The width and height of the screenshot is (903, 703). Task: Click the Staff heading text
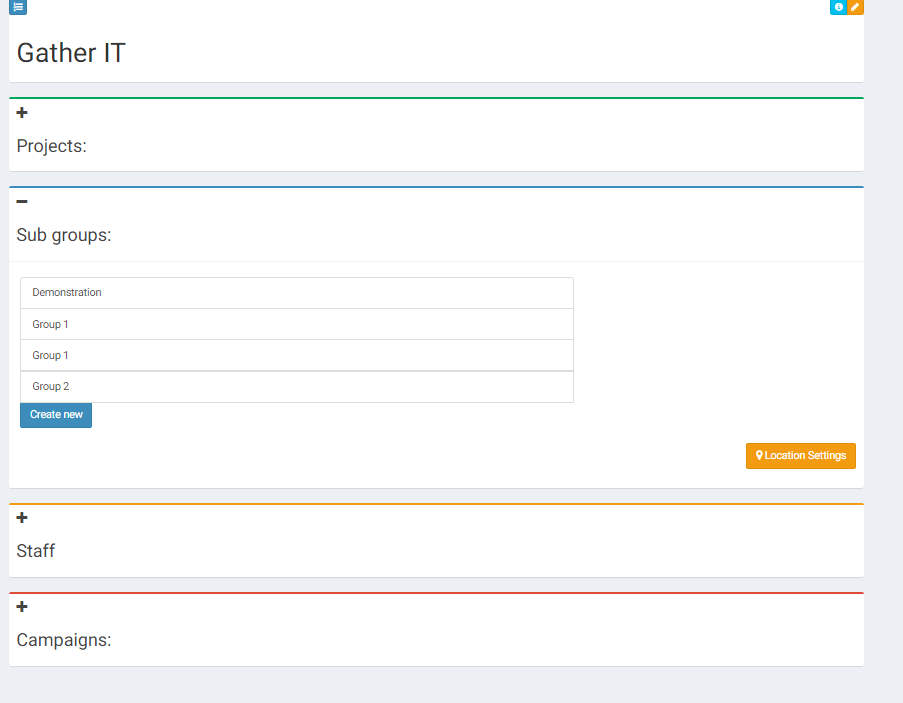[x=36, y=551]
